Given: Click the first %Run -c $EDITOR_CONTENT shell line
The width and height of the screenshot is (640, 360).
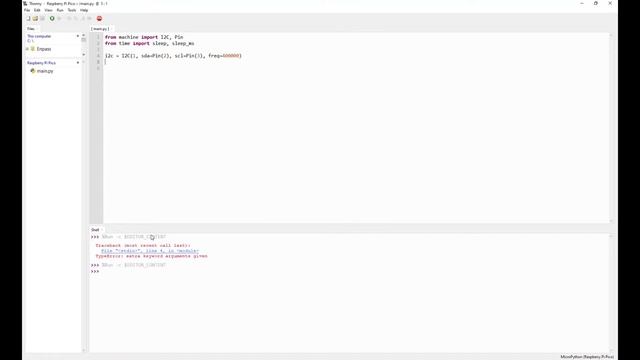Looking at the screenshot, I should [x=134, y=237].
